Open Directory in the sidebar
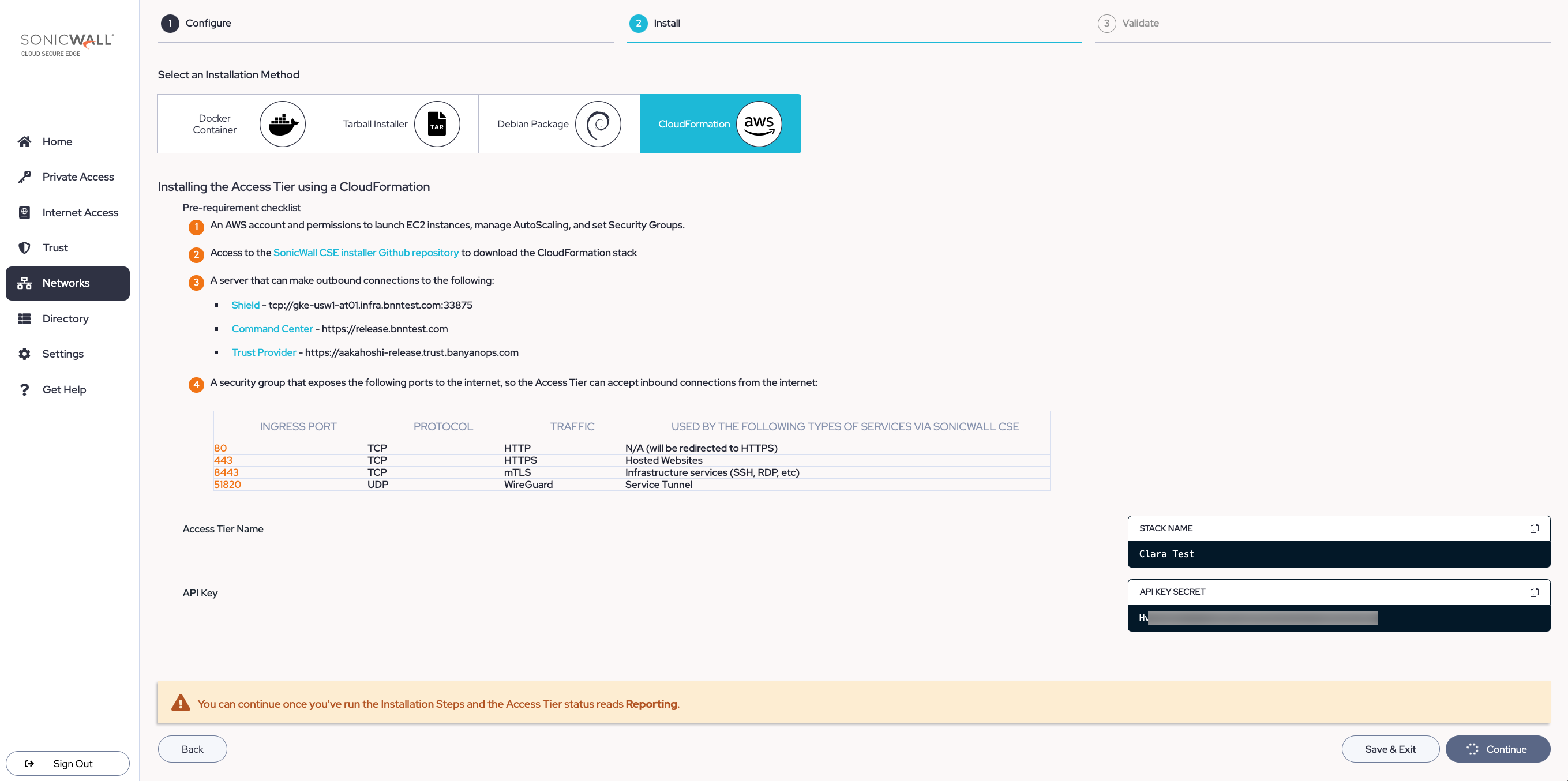The width and height of the screenshot is (1568, 781). 65,318
